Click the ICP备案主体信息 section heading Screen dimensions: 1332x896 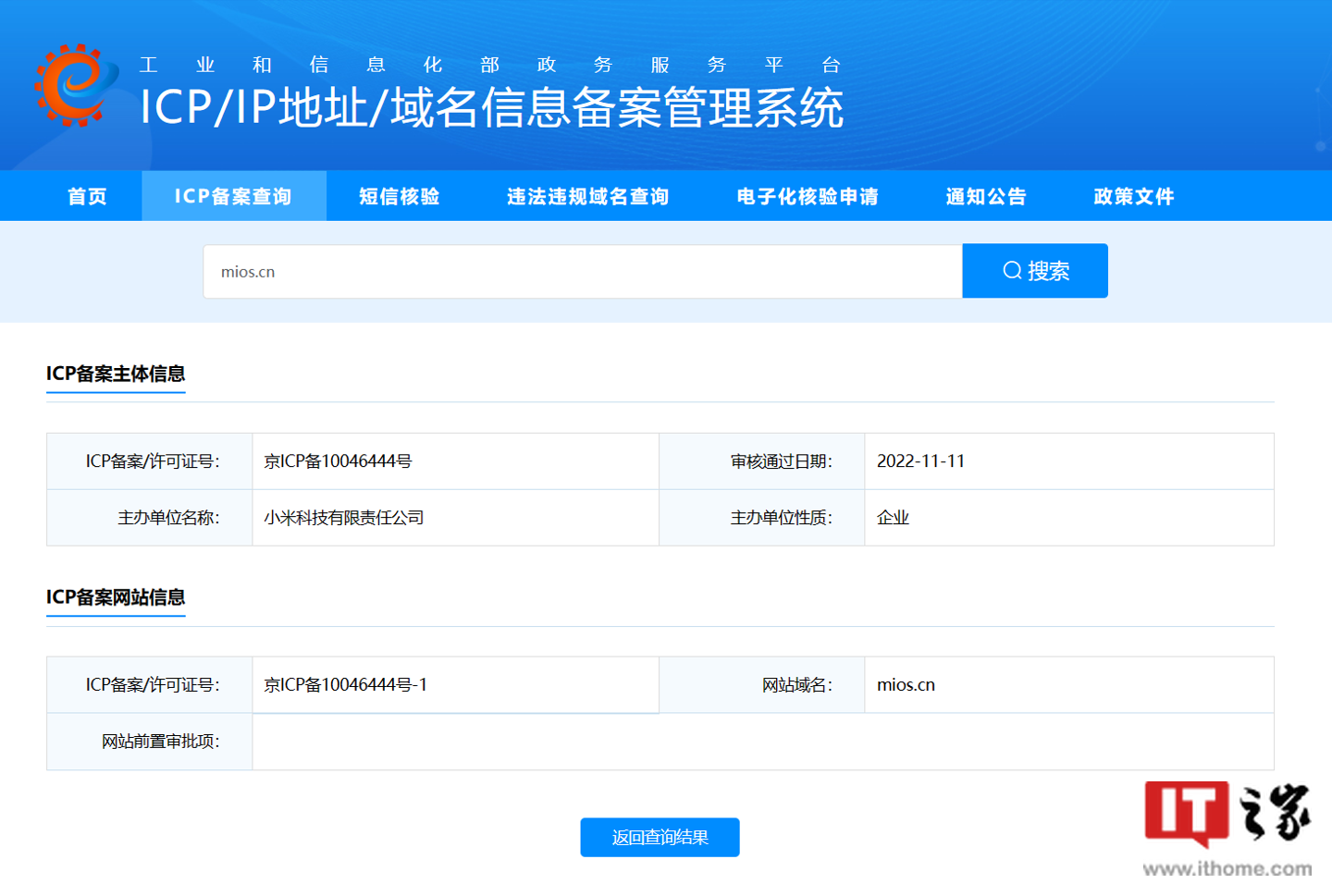click(x=116, y=374)
